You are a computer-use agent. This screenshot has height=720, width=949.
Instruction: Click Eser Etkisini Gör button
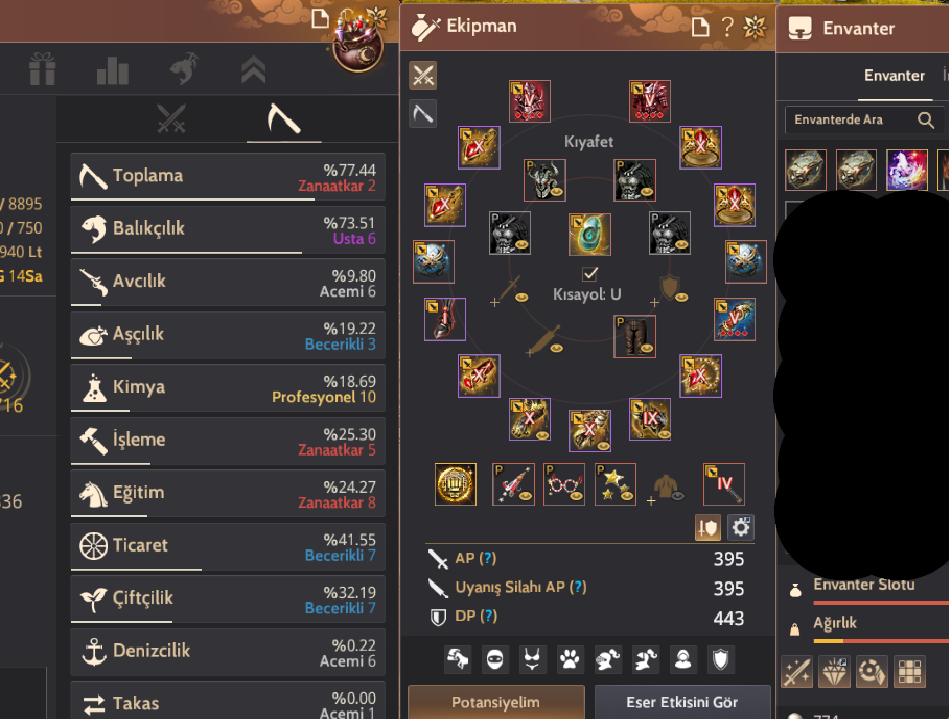tap(682, 702)
